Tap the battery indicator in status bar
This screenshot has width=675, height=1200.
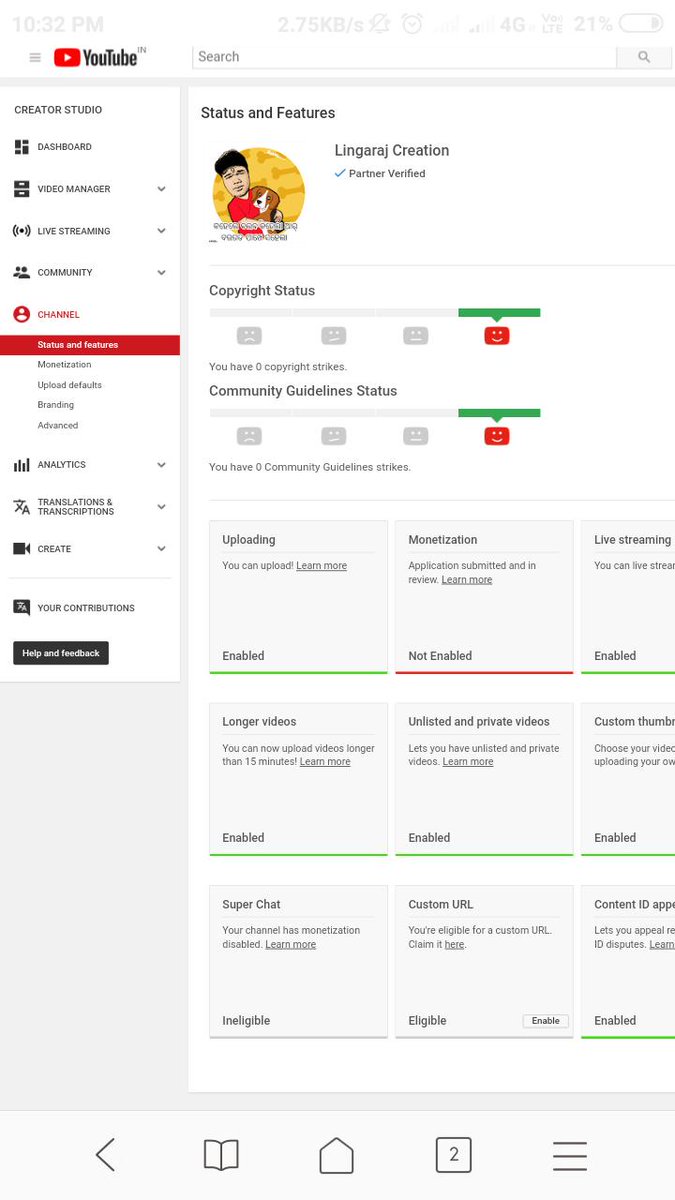click(641, 23)
